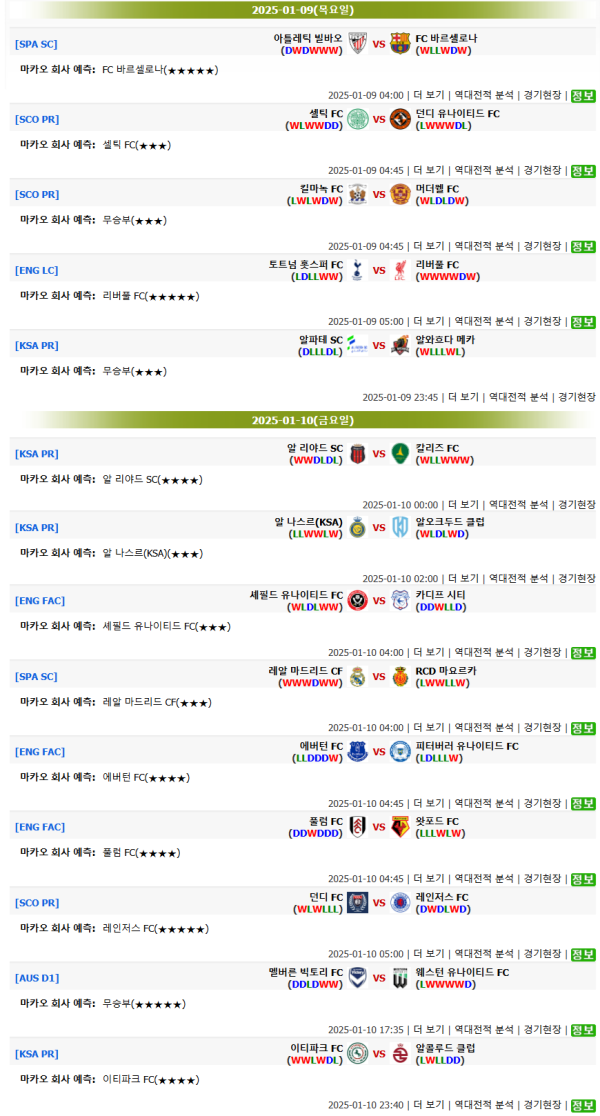Click the FC Barcelona team crest

pyautogui.click(x=400, y=43)
